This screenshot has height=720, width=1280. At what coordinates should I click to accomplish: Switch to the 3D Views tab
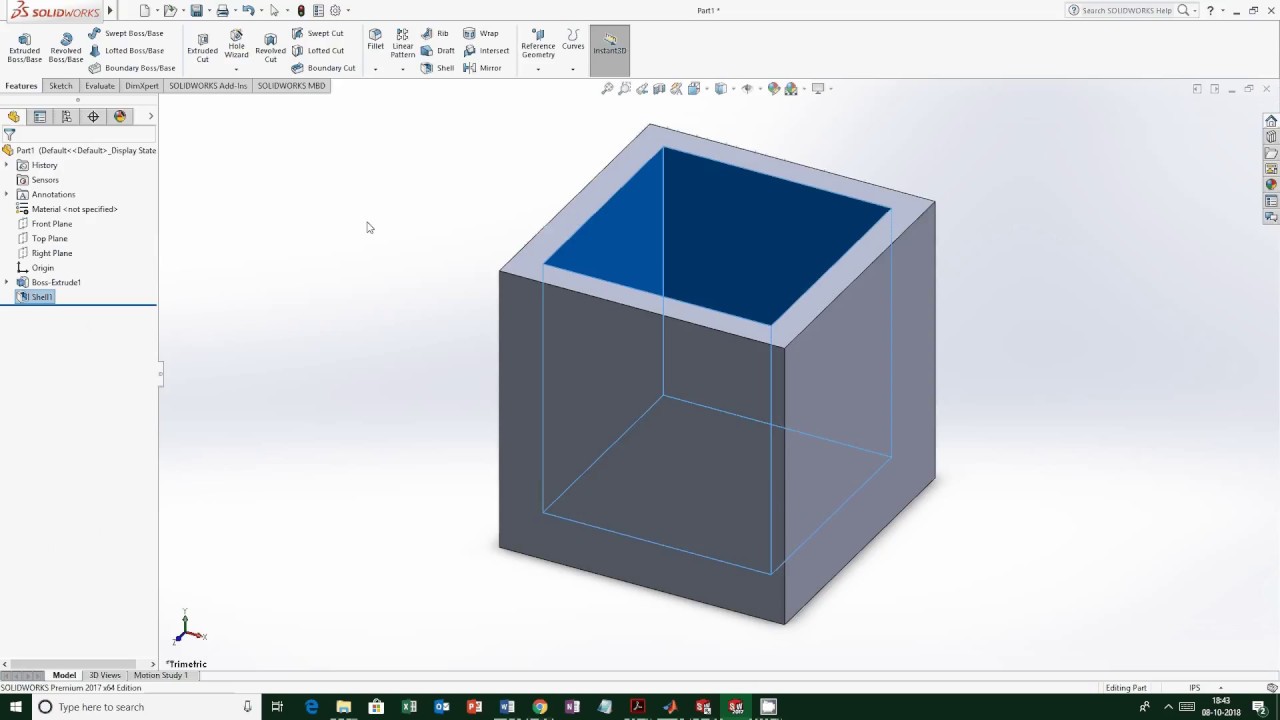pos(105,675)
